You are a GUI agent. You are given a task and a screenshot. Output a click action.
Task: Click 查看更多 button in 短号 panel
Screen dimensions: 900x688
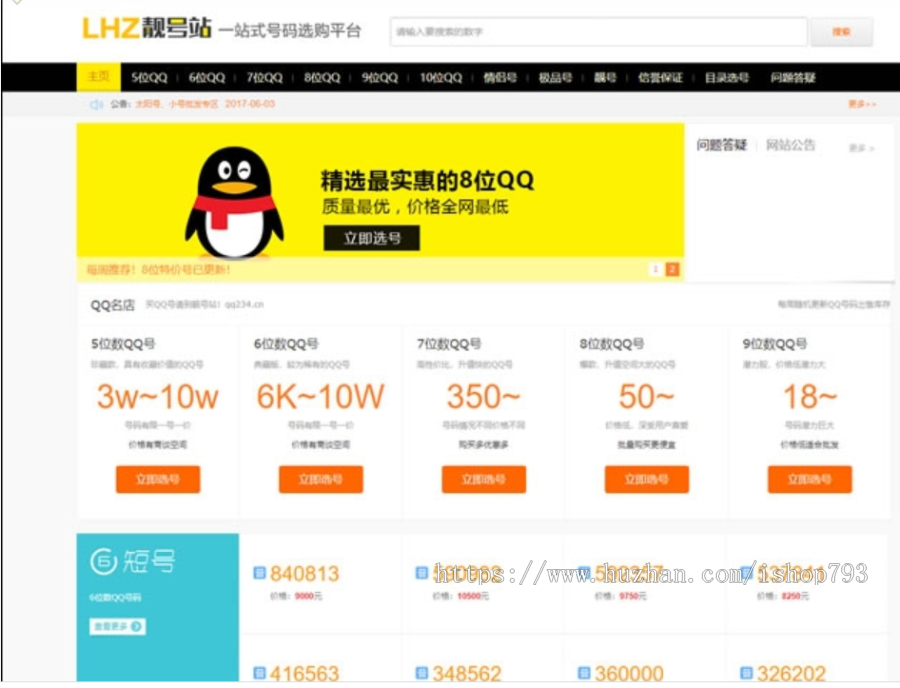tap(118, 626)
